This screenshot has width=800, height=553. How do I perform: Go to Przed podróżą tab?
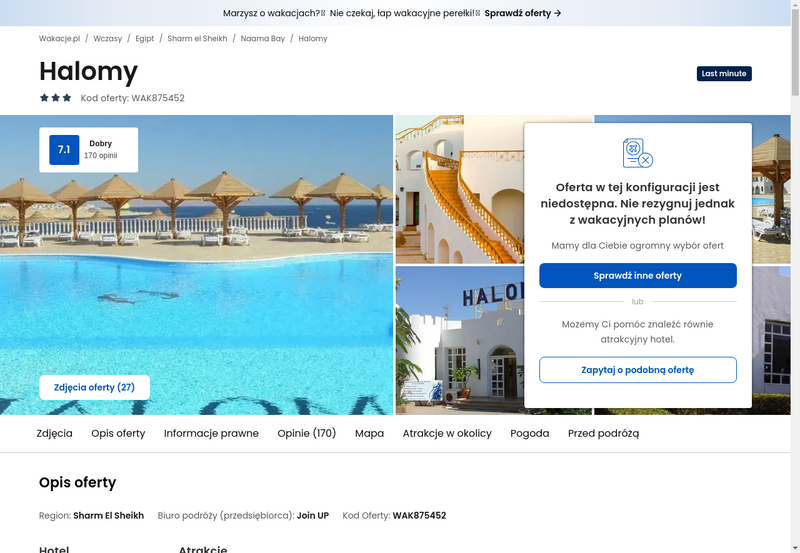603,433
